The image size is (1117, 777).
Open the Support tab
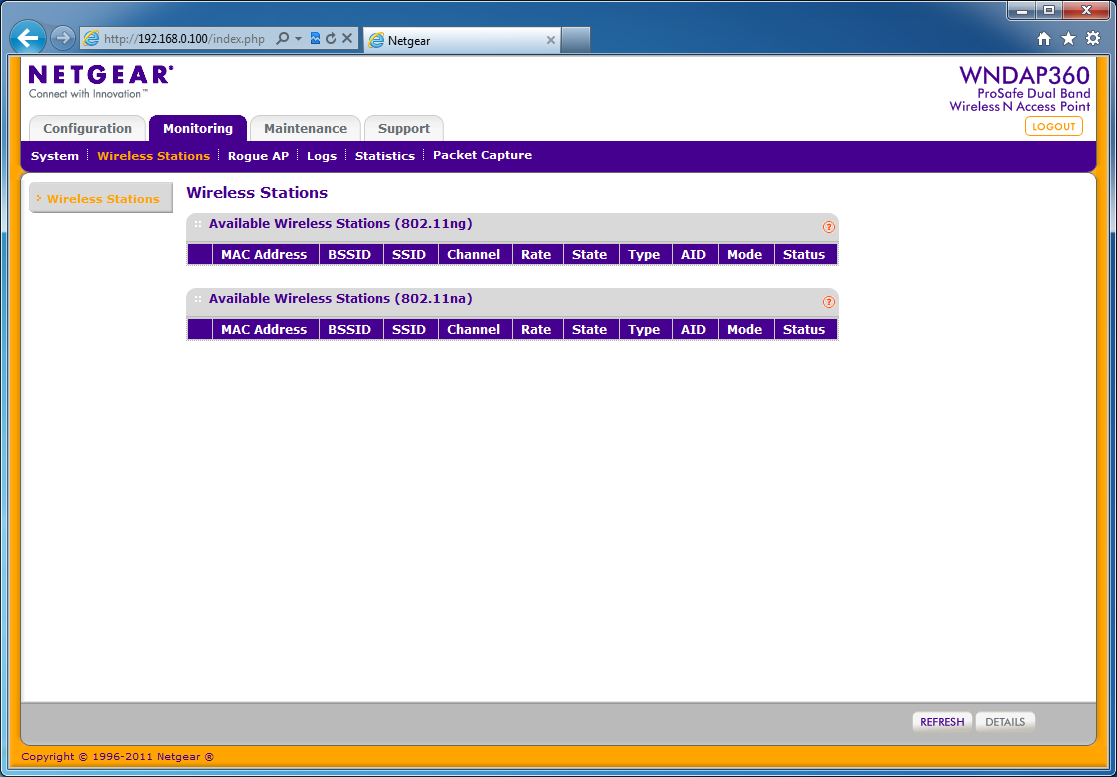point(404,129)
